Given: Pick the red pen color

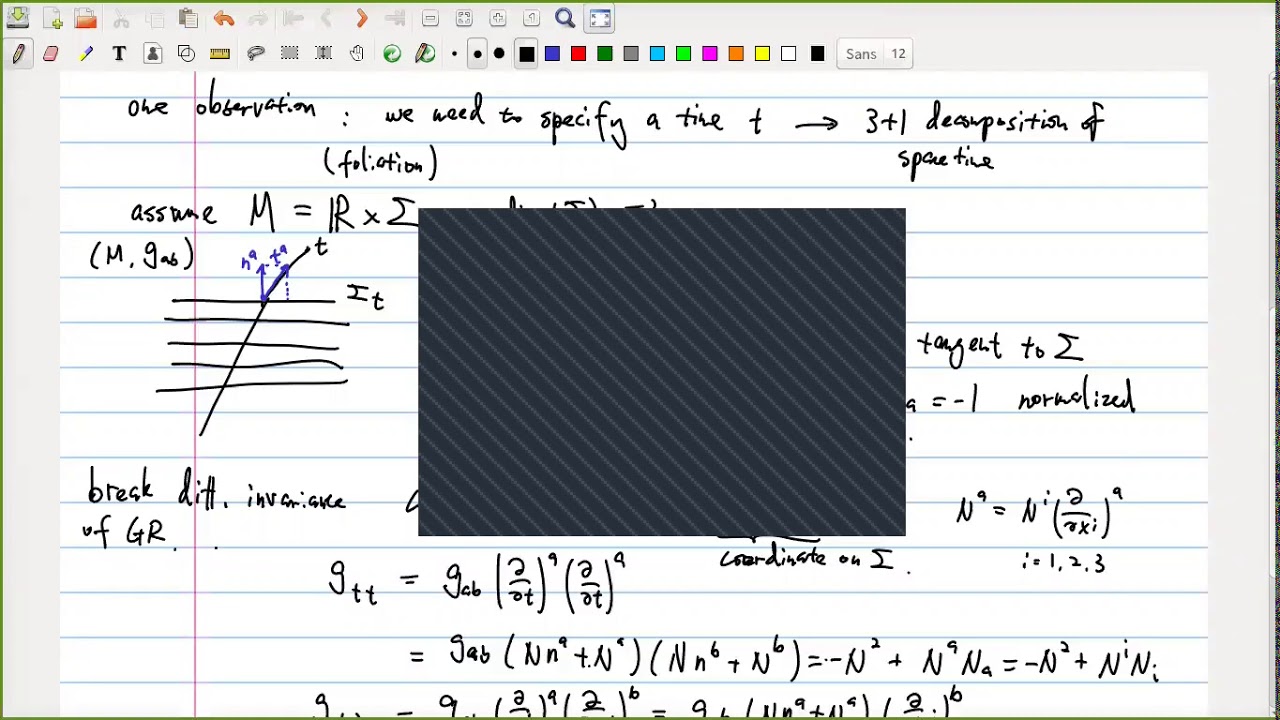Looking at the screenshot, I should click(x=578, y=54).
